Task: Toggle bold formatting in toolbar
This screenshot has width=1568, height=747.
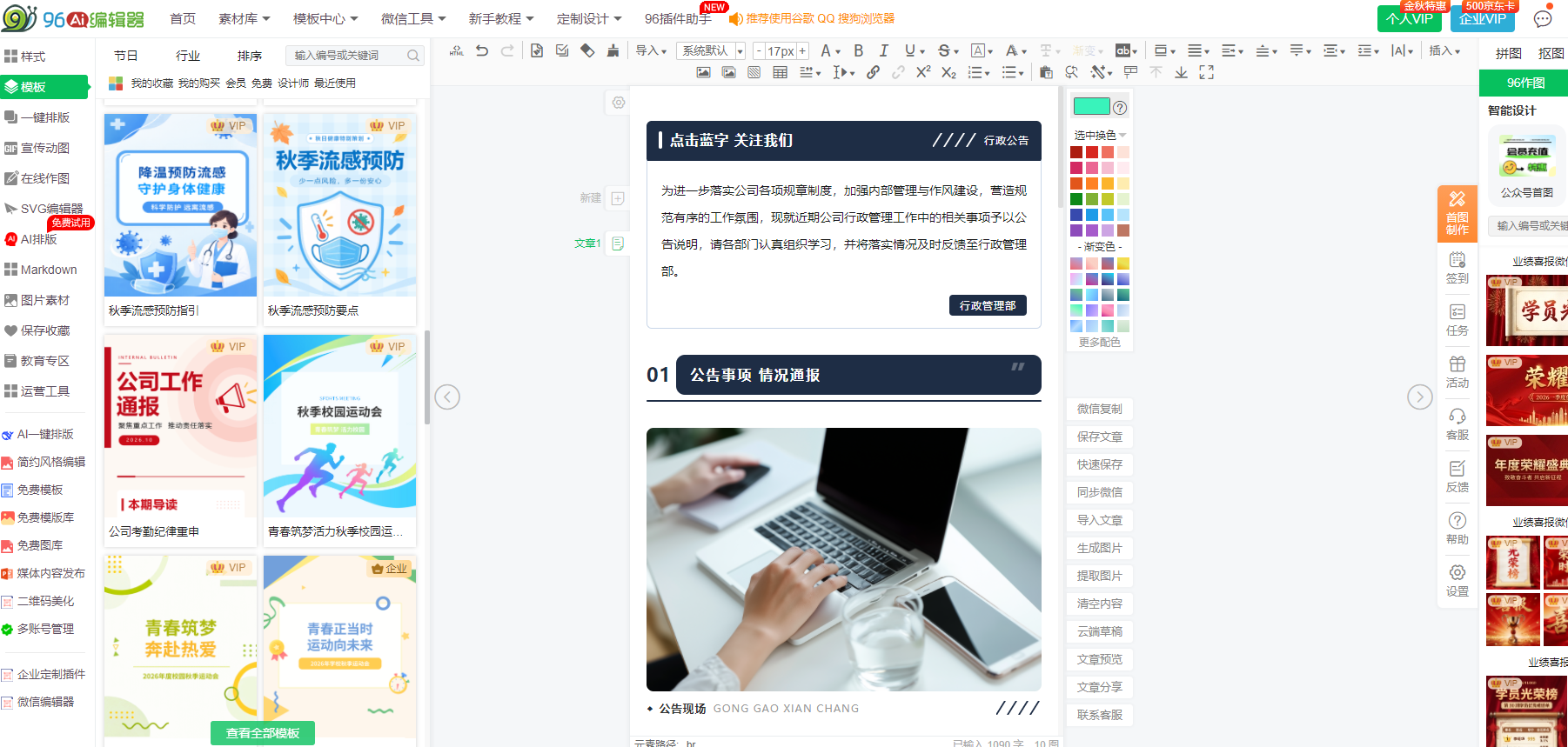Action: 859,50
